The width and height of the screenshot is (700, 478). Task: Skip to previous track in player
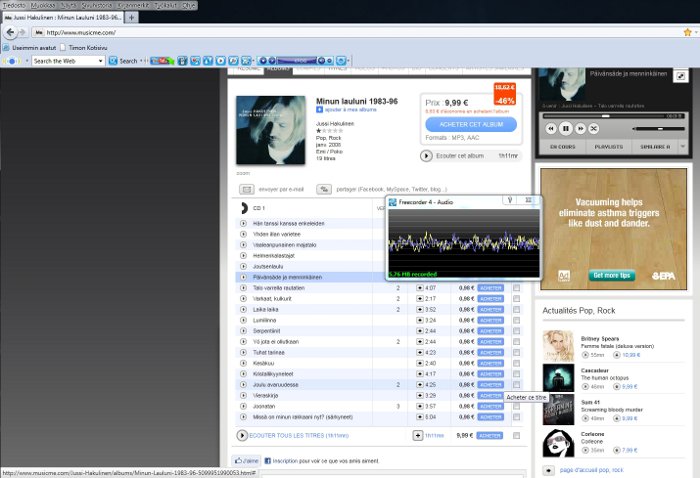coord(551,129)
